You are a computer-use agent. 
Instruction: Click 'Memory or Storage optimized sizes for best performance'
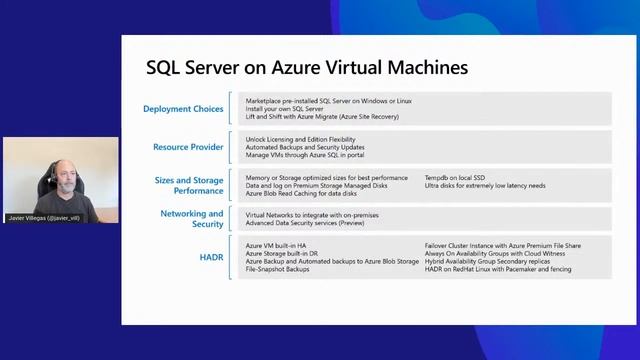click(327, 178)
